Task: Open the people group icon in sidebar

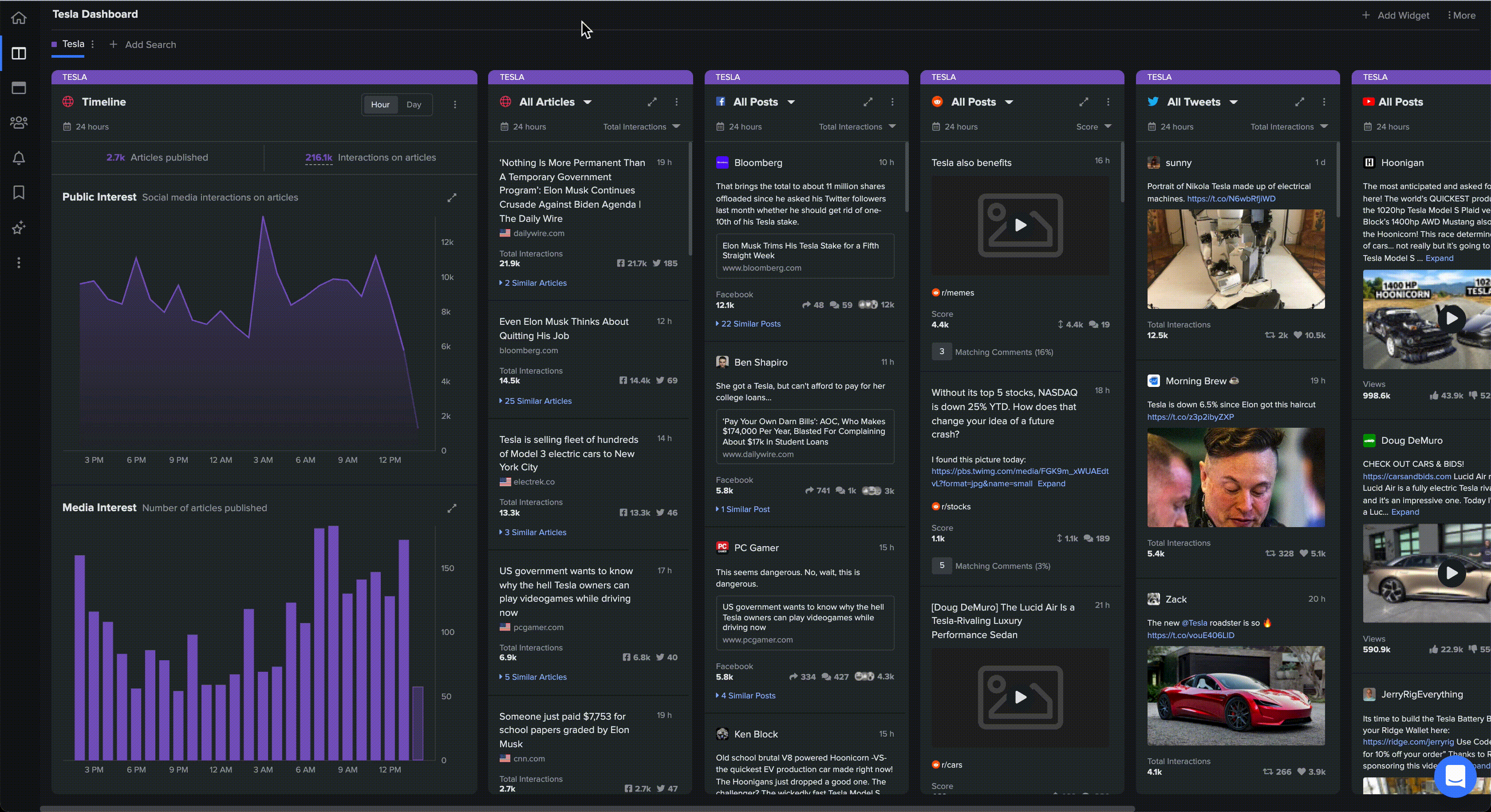Action: [x=19, y=123]
